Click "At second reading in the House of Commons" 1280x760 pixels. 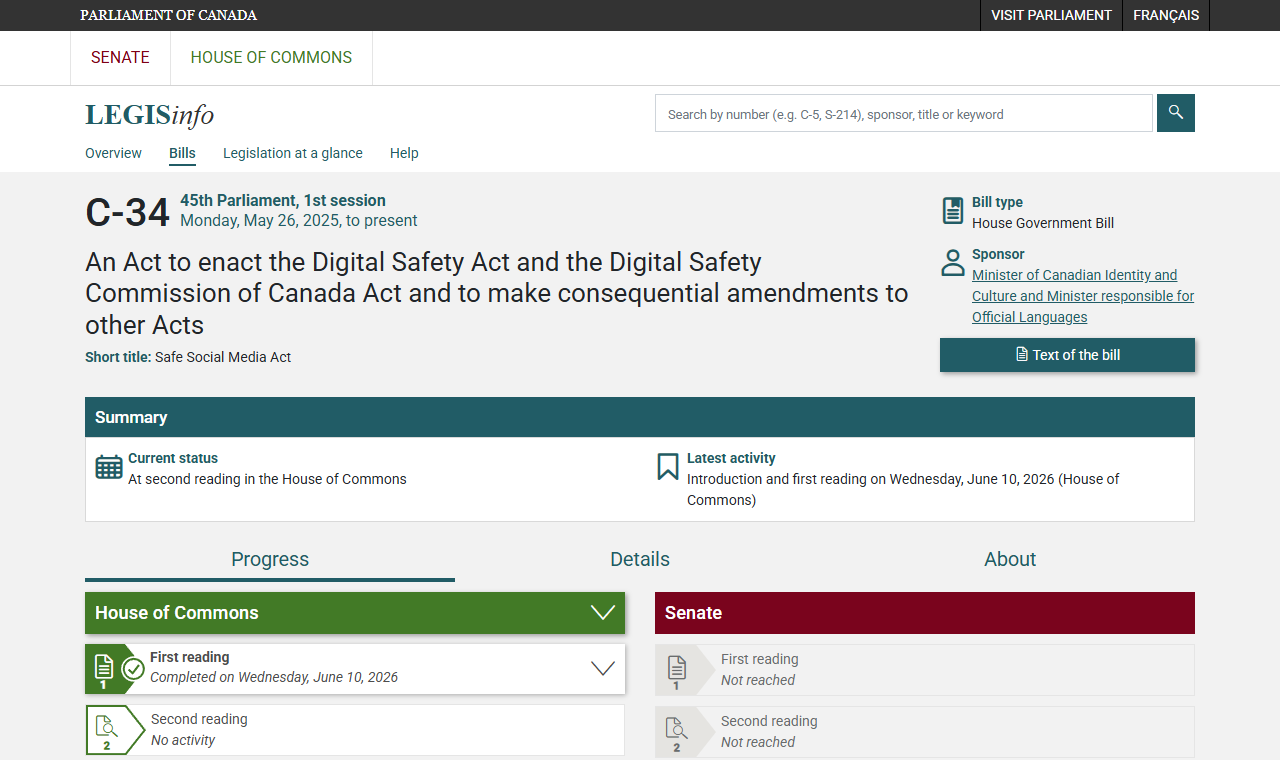(x=267, y=479)
